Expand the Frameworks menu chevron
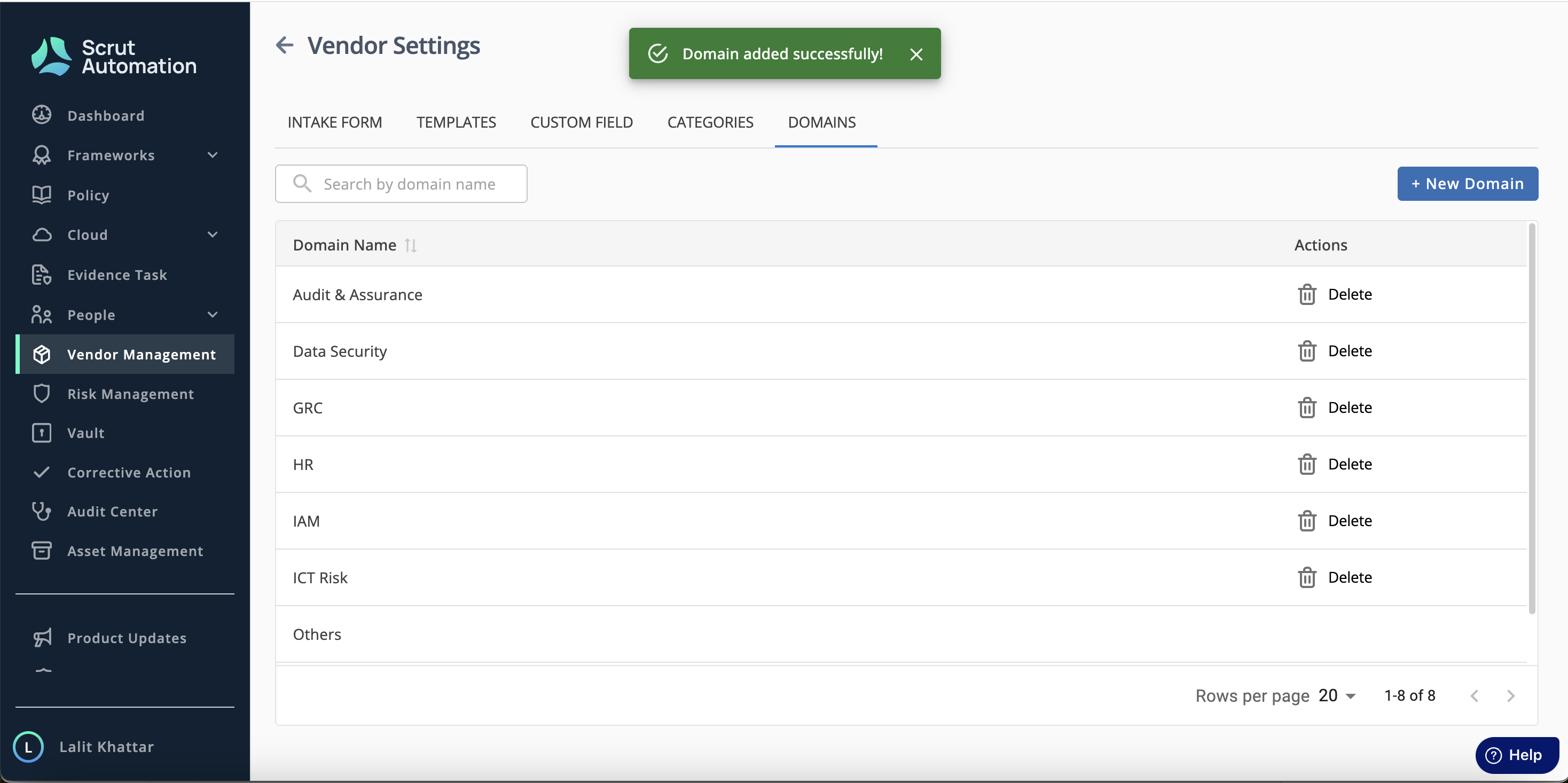This screenshot has width=1568, height=783. (x=213, y=155)
